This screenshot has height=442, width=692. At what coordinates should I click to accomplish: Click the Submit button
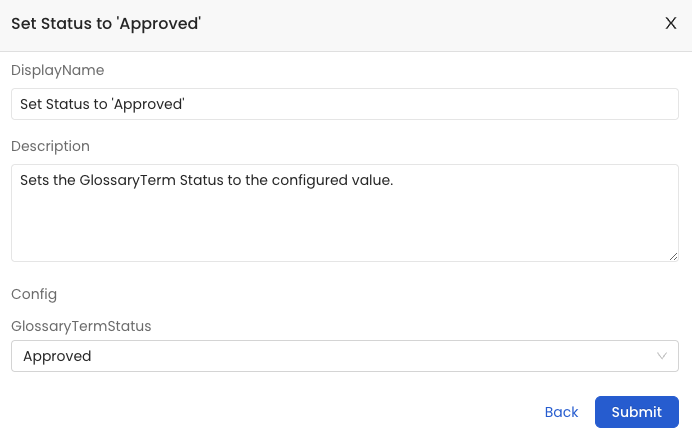click(636, 412)
